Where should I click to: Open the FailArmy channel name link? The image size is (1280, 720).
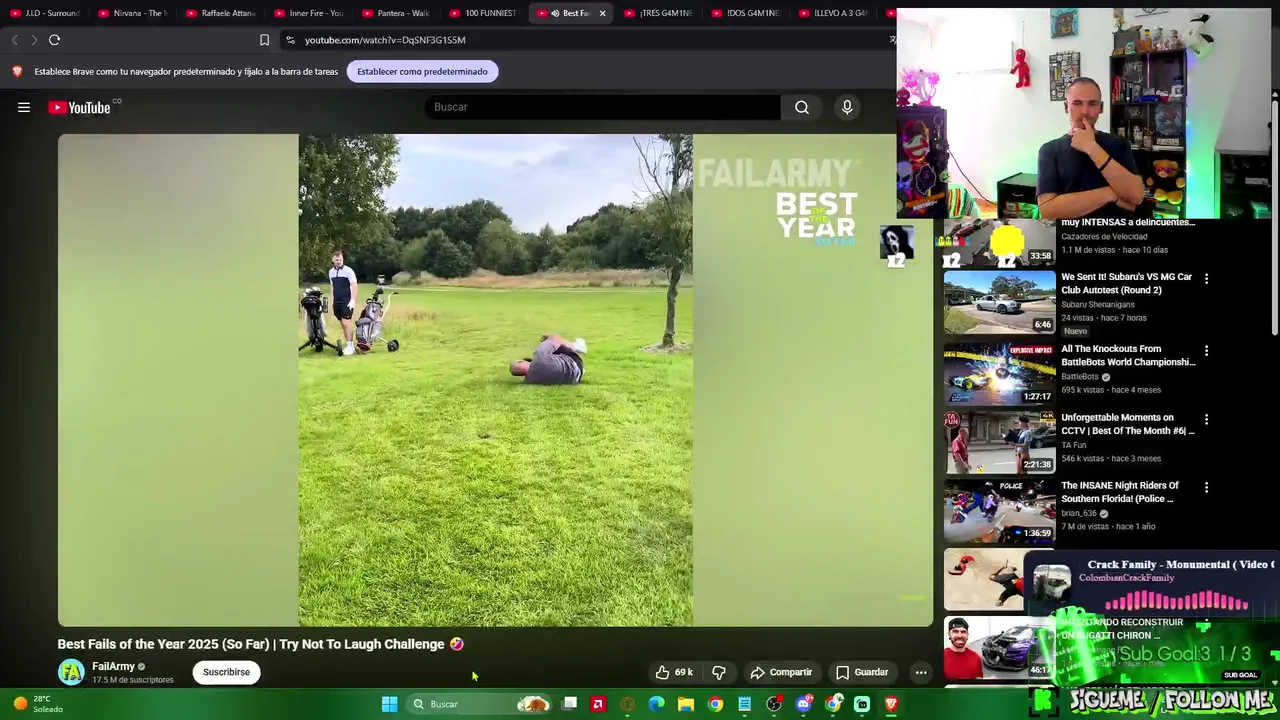coord(113,666)
